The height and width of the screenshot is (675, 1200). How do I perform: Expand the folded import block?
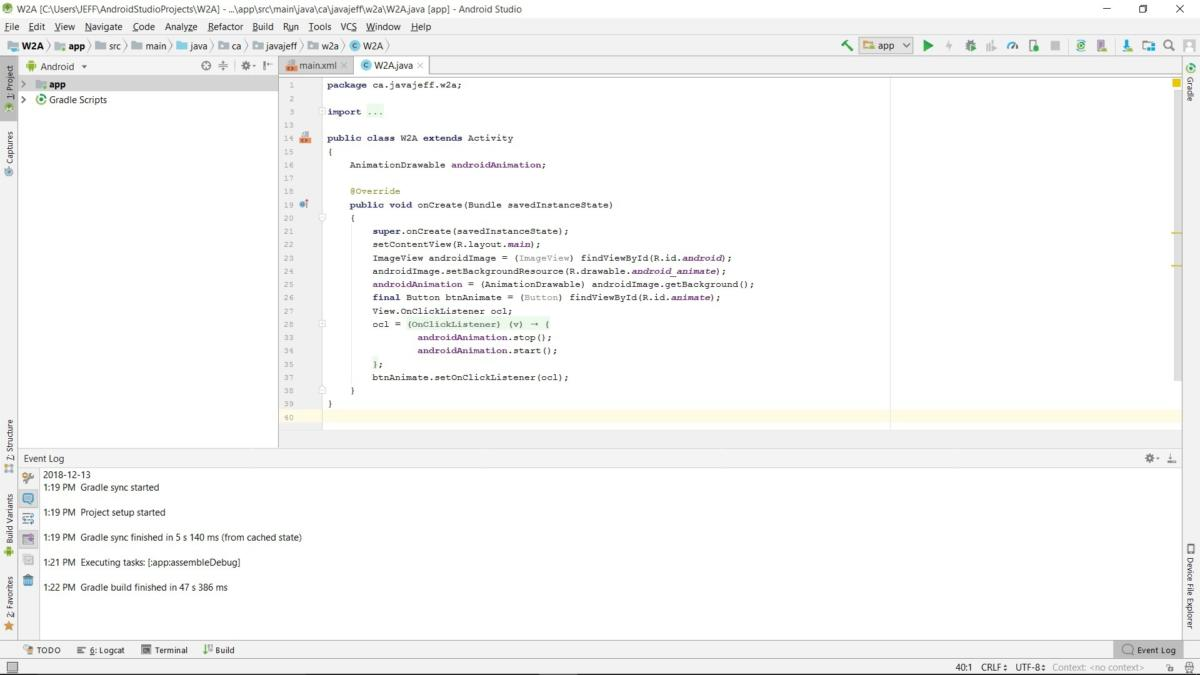pos(322,112)
